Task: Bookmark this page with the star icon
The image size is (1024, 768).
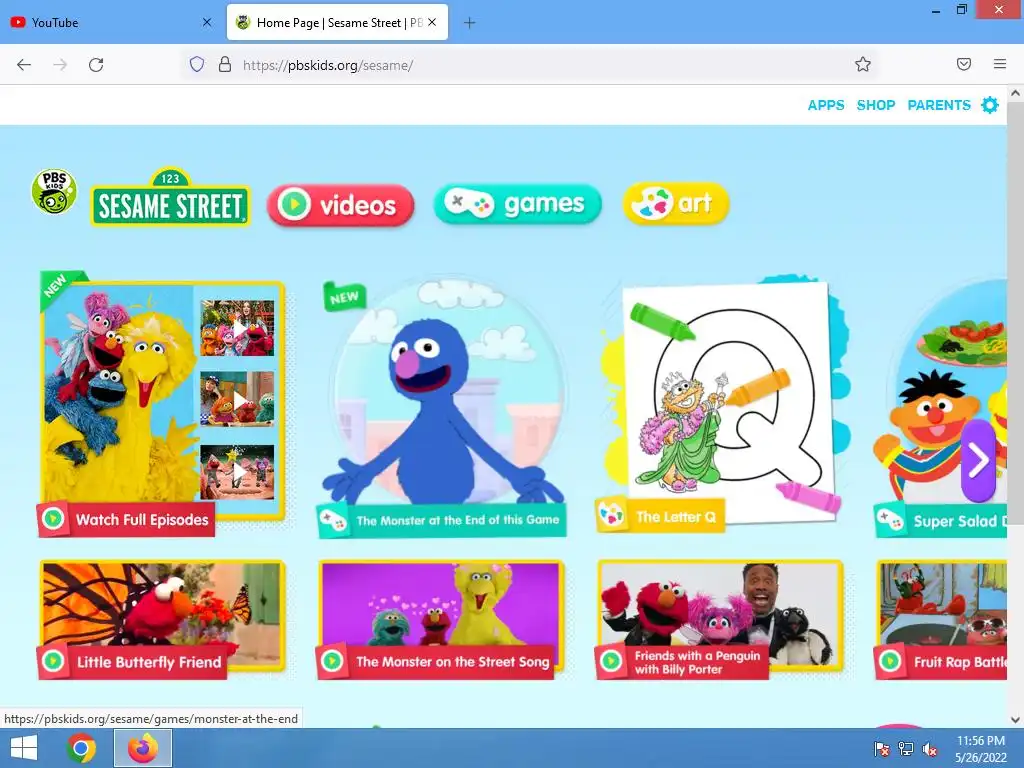Action: [x=863, y=64]
